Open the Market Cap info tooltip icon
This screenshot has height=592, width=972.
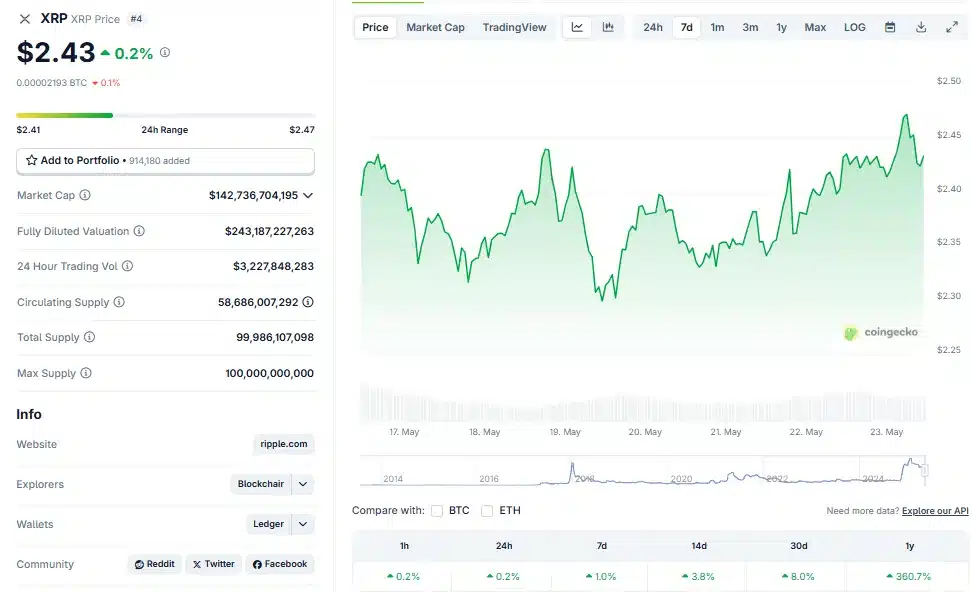click(x=85, y=195)
